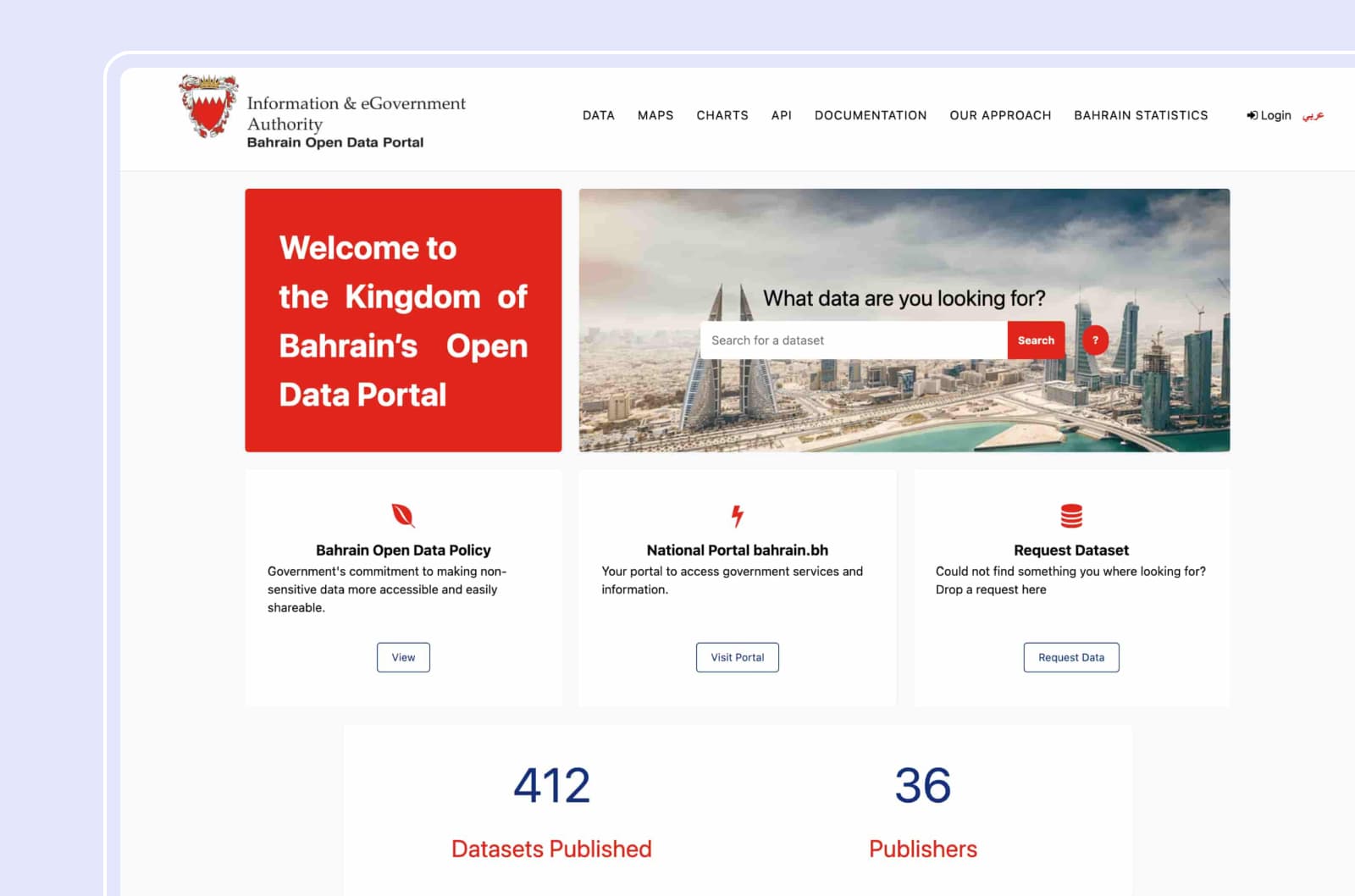
Task: Switch language to Arabic
Action: point(1313,115)
